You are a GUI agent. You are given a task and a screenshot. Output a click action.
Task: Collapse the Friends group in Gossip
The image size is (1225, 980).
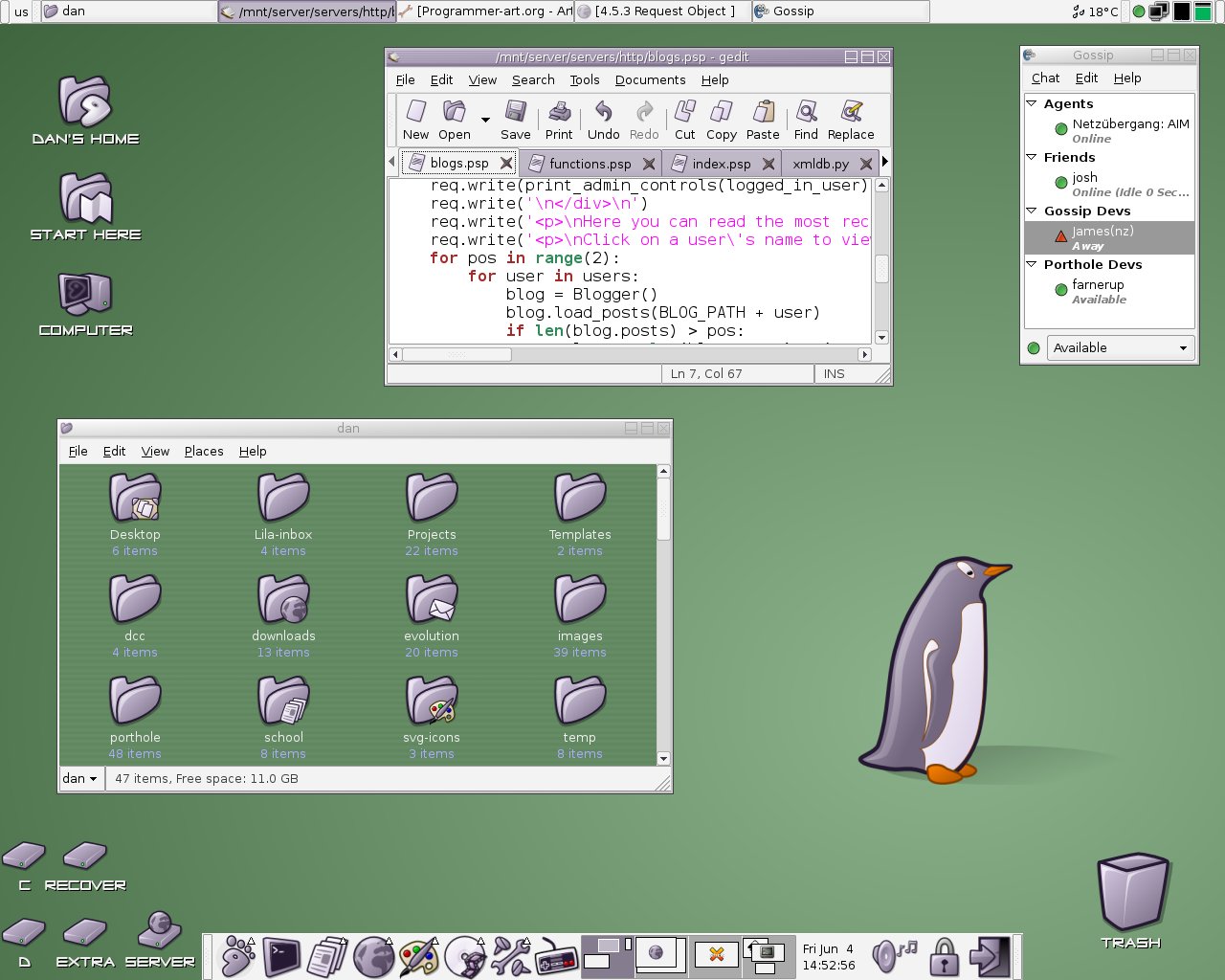pos(1032,157)
